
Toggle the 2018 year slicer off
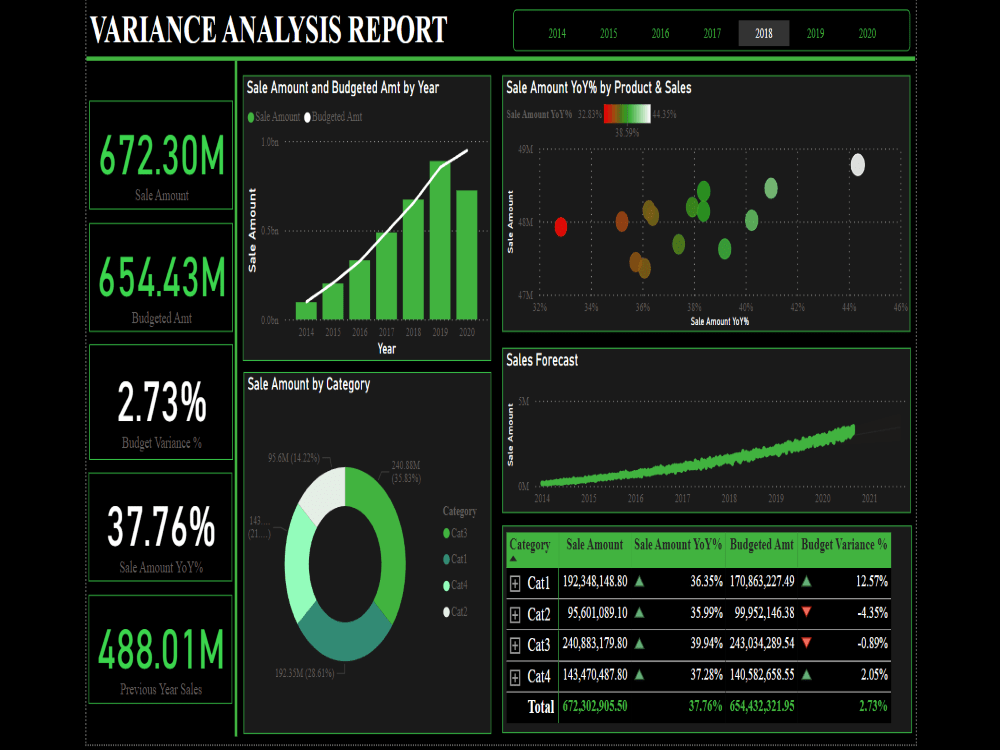[763, 33]
